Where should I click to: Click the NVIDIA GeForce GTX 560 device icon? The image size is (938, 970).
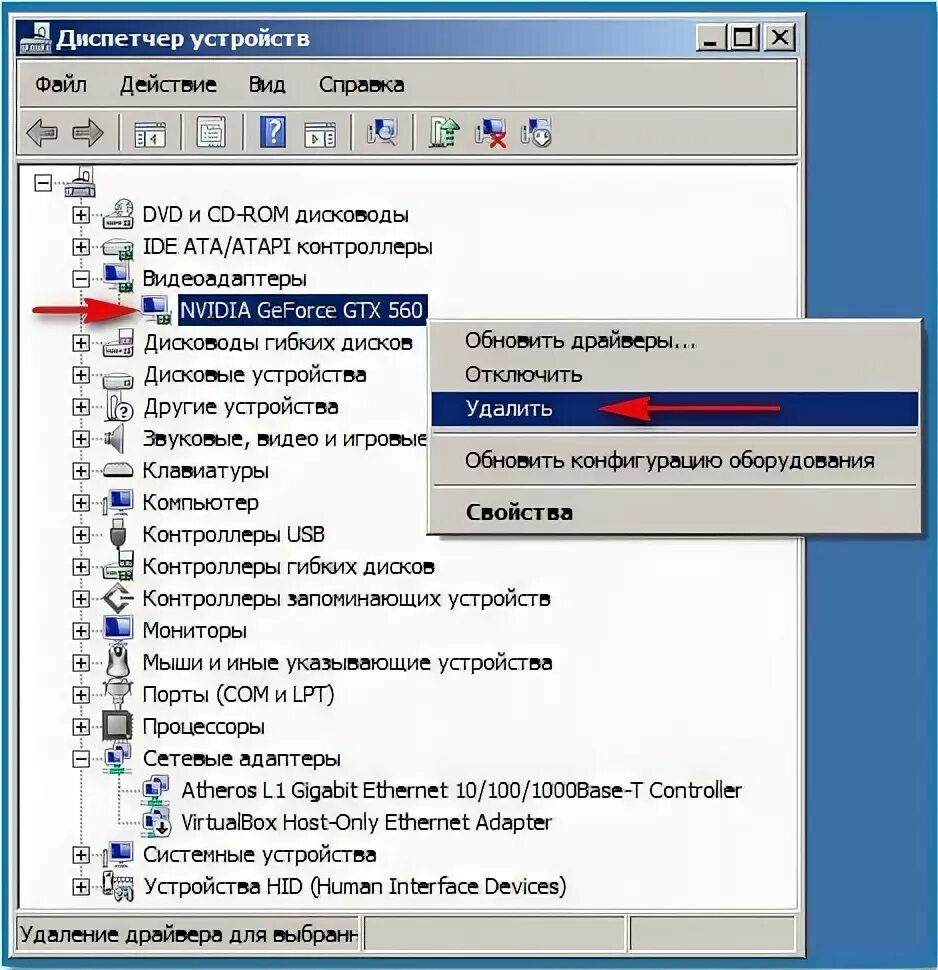[156, 310]
